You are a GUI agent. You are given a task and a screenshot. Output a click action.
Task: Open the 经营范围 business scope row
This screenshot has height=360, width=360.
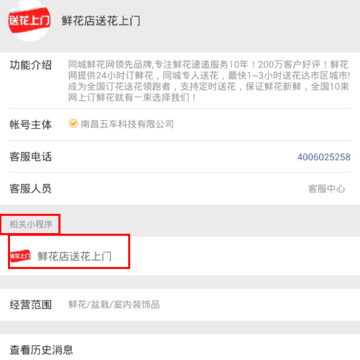180,305
